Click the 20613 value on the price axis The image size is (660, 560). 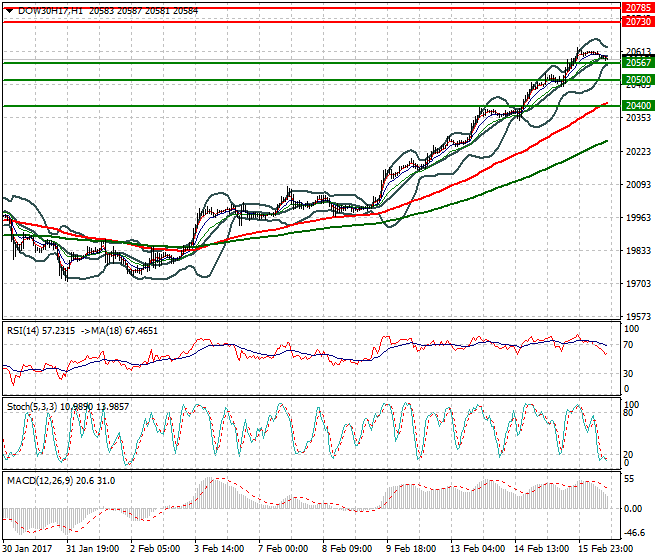(x=638, y=51)
